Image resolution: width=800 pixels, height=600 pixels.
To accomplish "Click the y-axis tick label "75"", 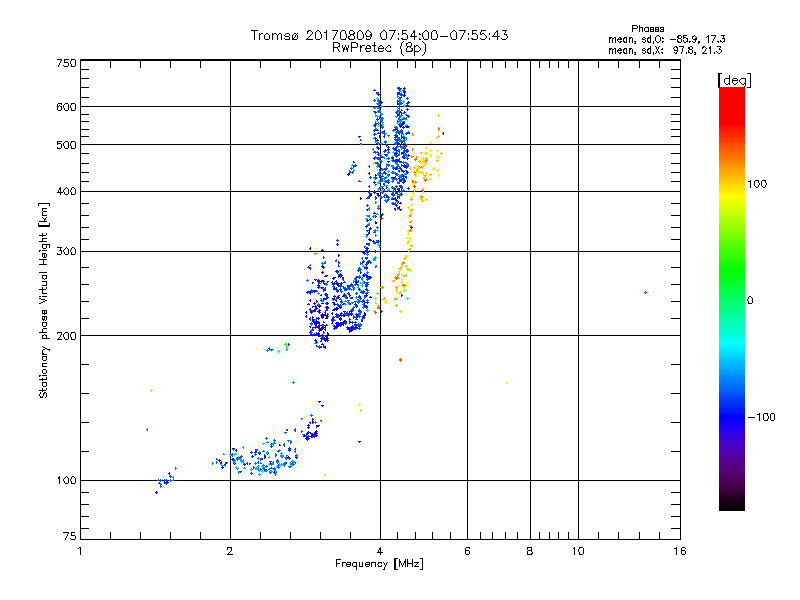I will [x=70, y=536].
